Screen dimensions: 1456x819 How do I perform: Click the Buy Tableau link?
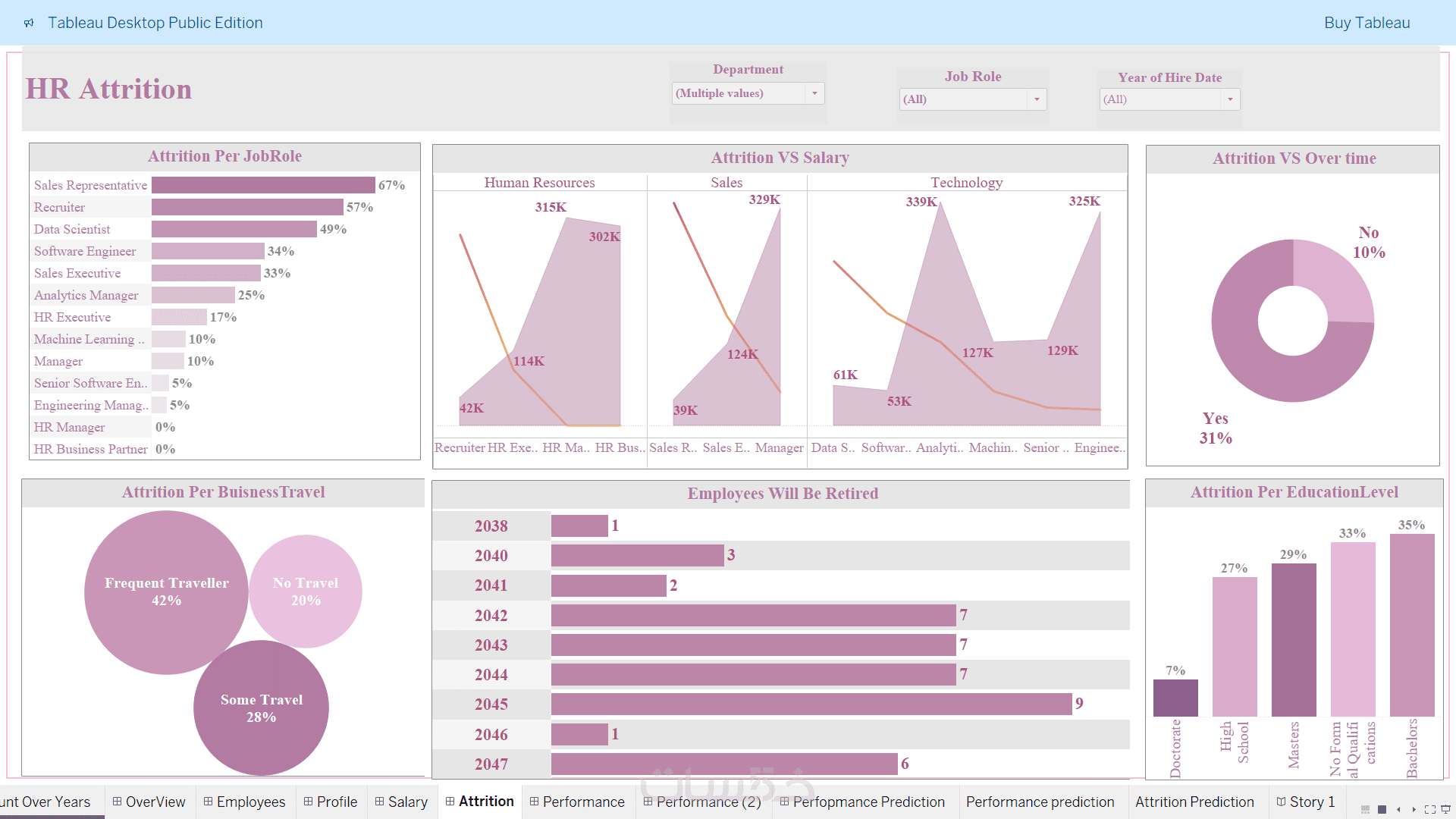[1367, 23]
